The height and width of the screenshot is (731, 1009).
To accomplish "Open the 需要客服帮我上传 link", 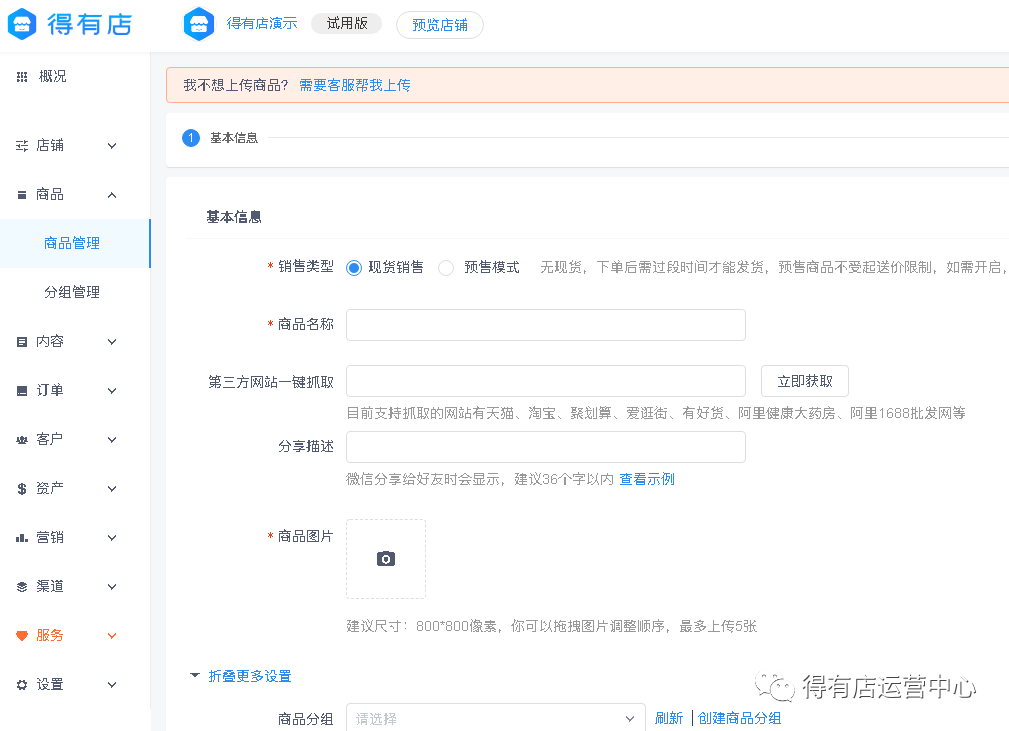I will point(355,85).
